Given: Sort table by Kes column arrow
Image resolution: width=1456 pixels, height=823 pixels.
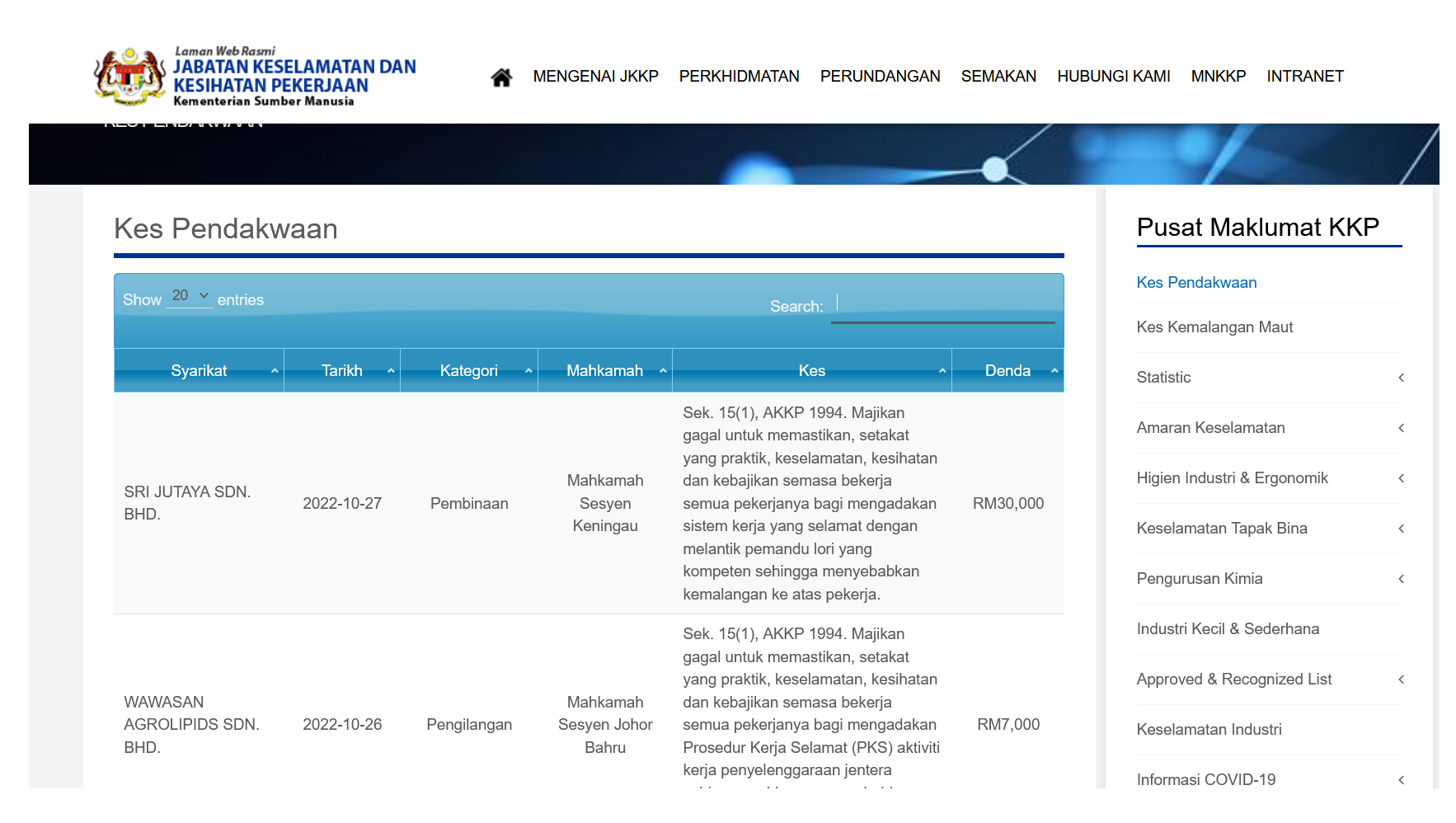Looking at the screenshot, I should (942, 371).
